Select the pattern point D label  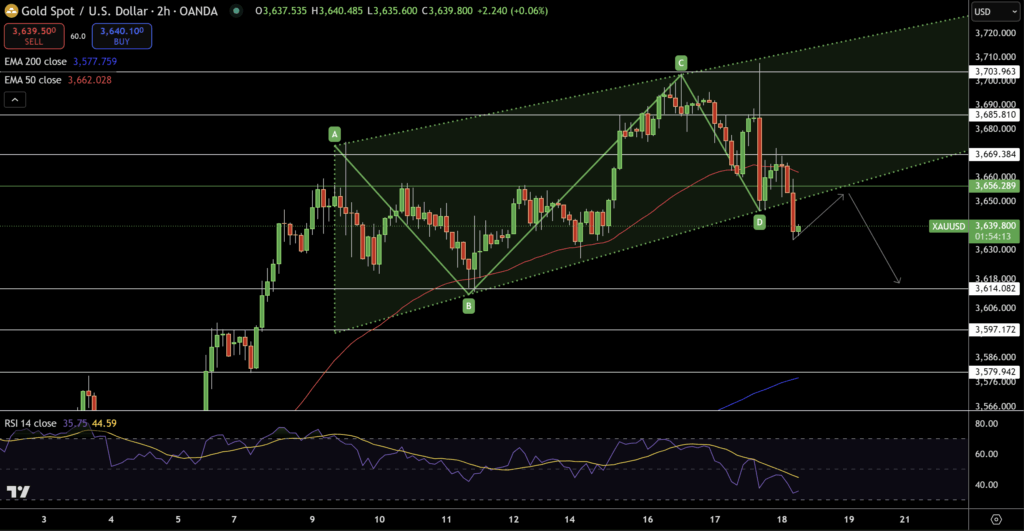pos(760,221)
